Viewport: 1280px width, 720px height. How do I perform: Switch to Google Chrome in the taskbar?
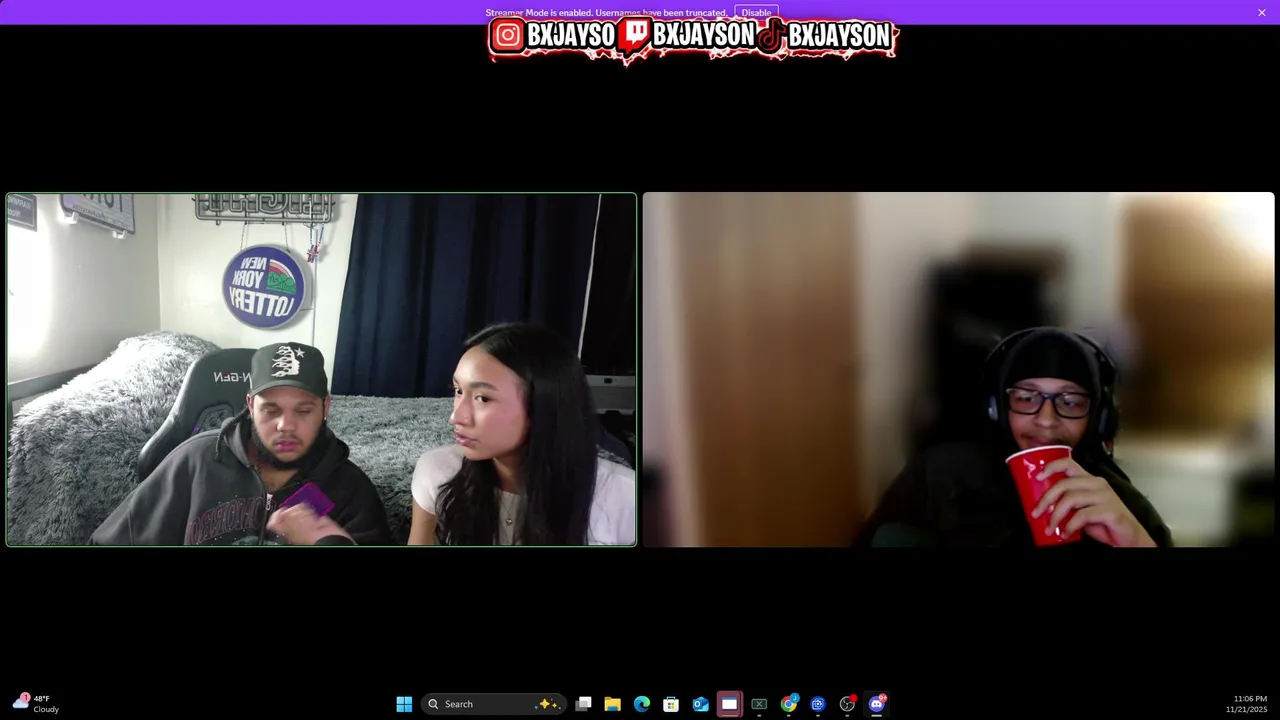pyautogui.click(x=789, y=704)
